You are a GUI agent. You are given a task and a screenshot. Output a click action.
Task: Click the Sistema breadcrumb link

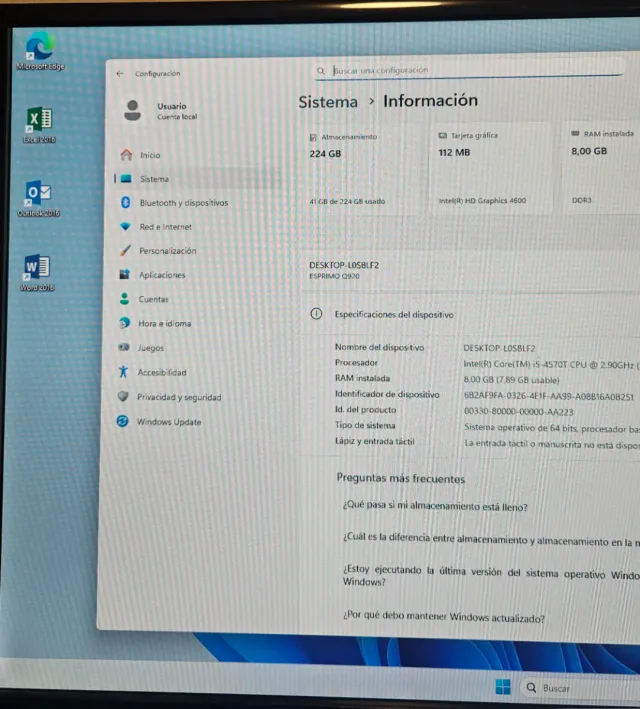tap(327, 102)
